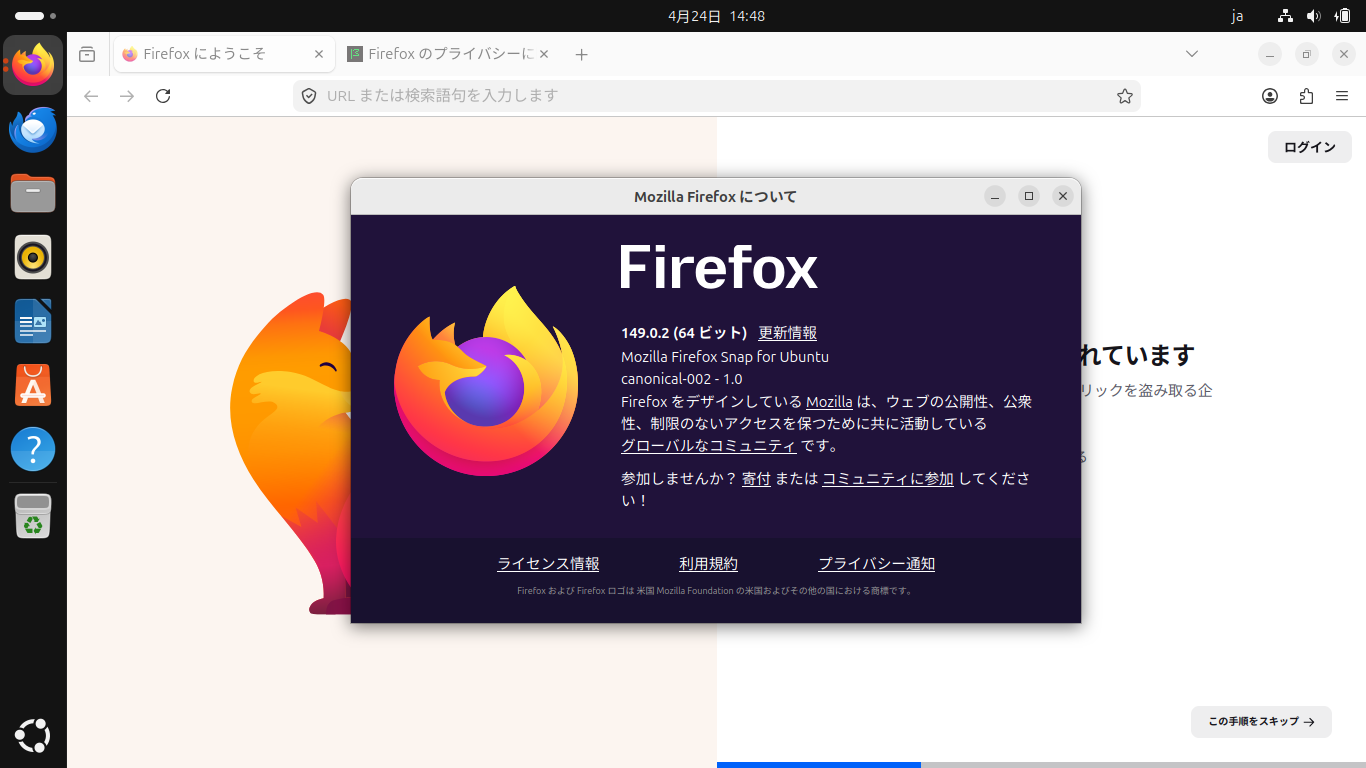Reload the current page
This screenshot has width=1366, height=768.
click(163, 96)
